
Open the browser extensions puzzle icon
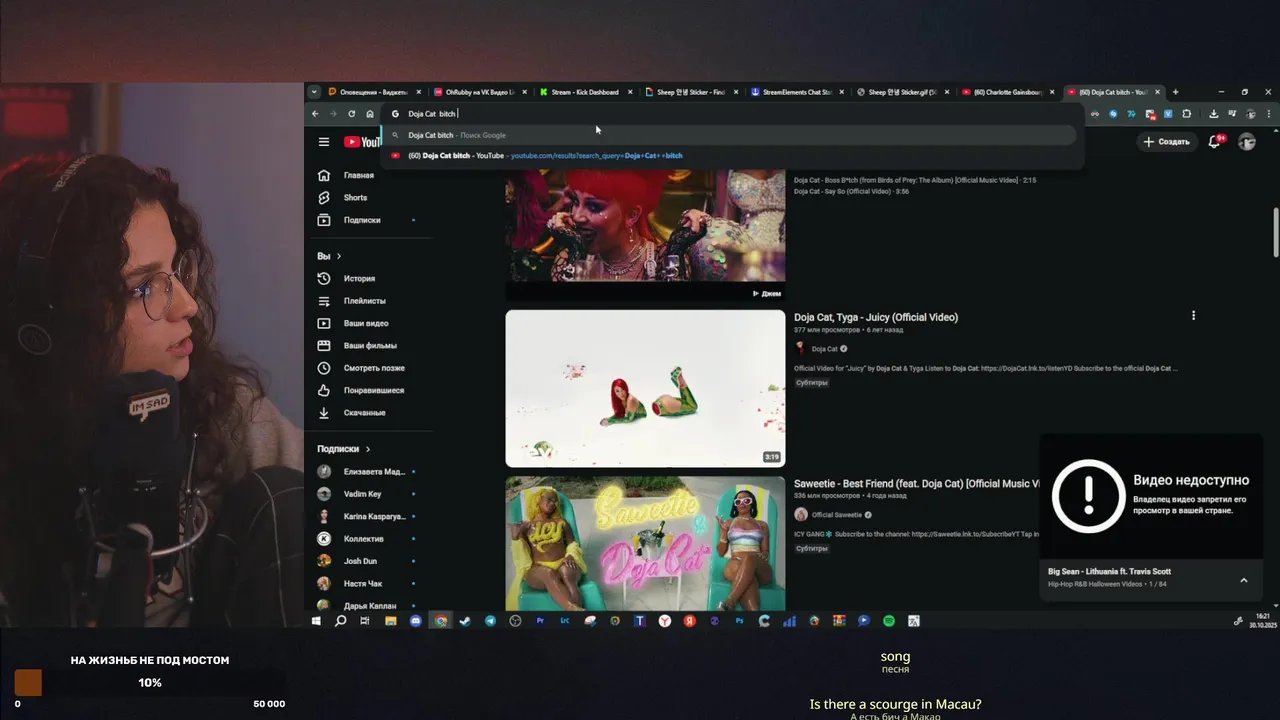pos(1187,114)
